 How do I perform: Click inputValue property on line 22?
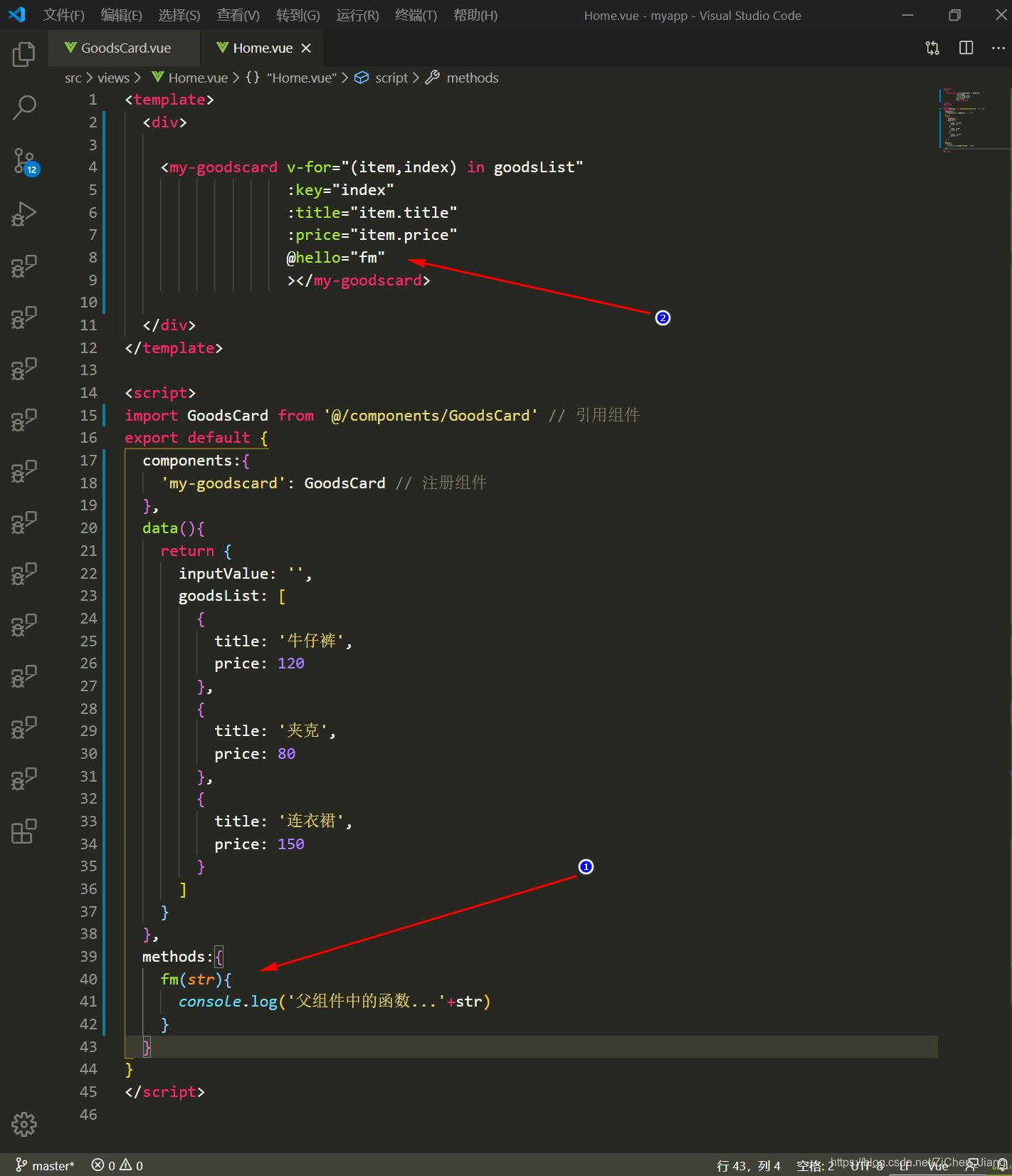coord(223,573)
